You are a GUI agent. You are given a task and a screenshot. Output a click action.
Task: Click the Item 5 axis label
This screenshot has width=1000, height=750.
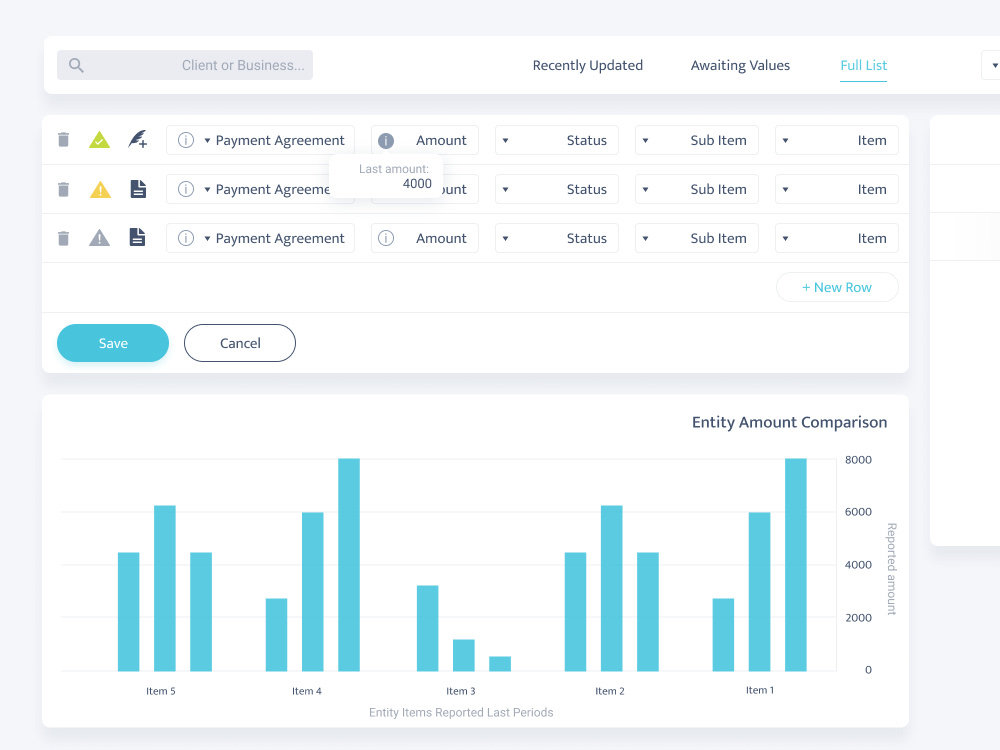coord(161,691)
